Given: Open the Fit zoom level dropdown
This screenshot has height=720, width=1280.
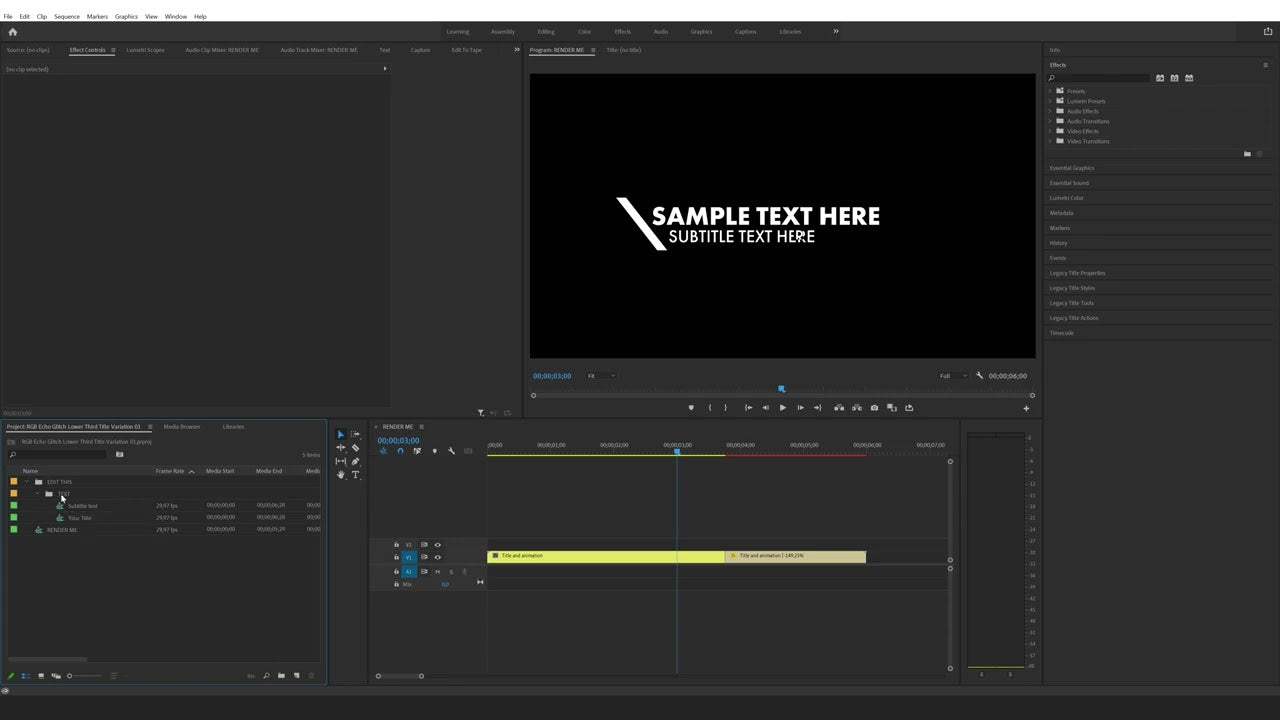Looking at the screenshot, I should tap(600, 376).
